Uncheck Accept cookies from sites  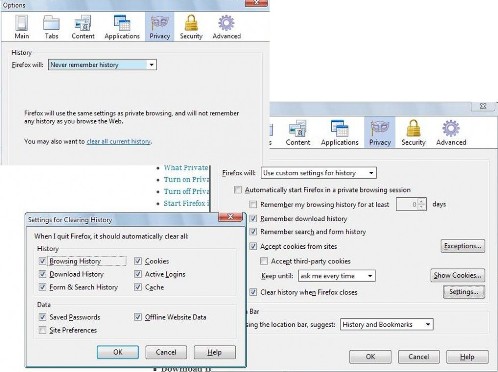253,246
